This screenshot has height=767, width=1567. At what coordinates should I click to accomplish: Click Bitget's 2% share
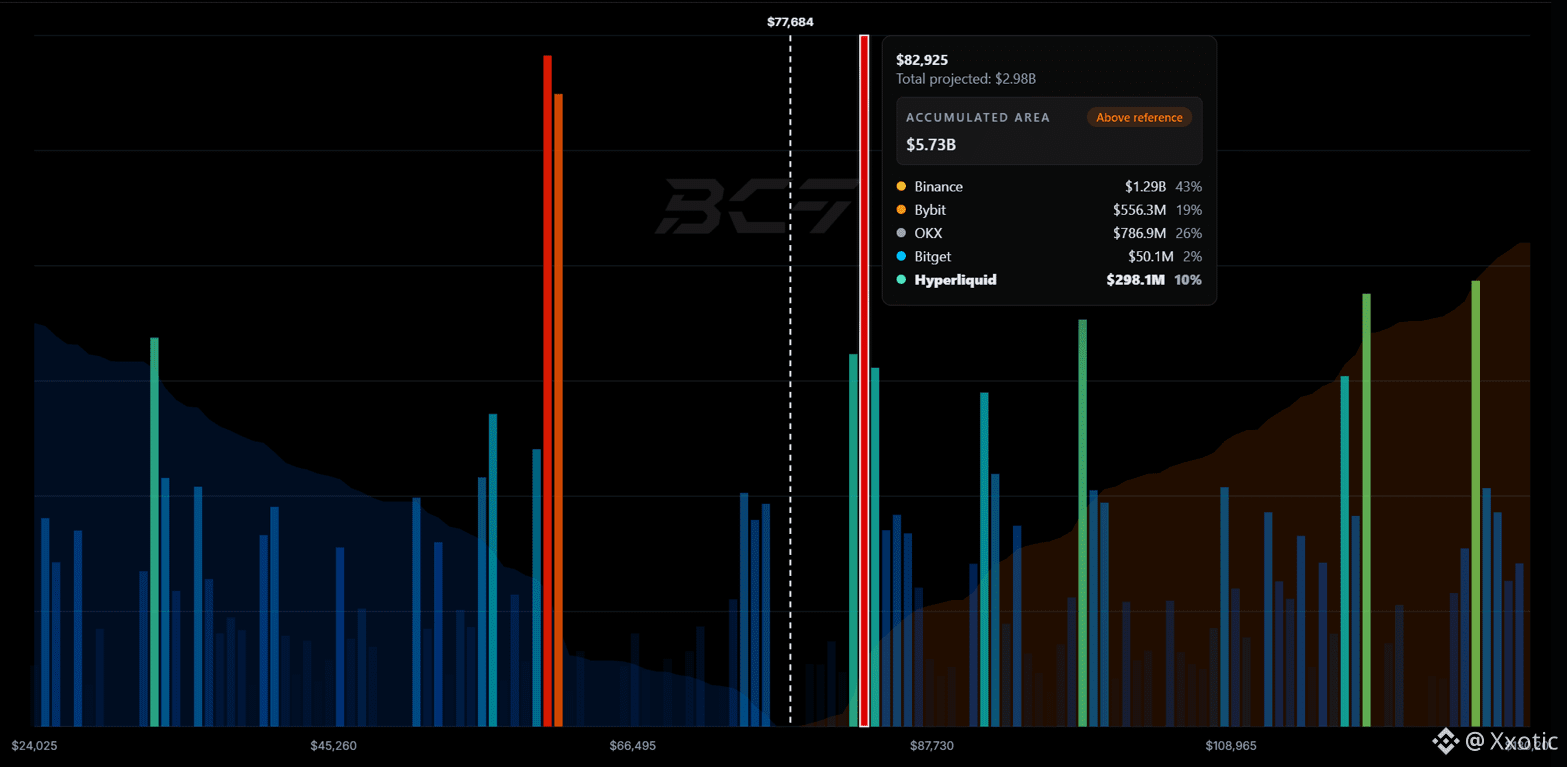click(x=1192, y=257)
